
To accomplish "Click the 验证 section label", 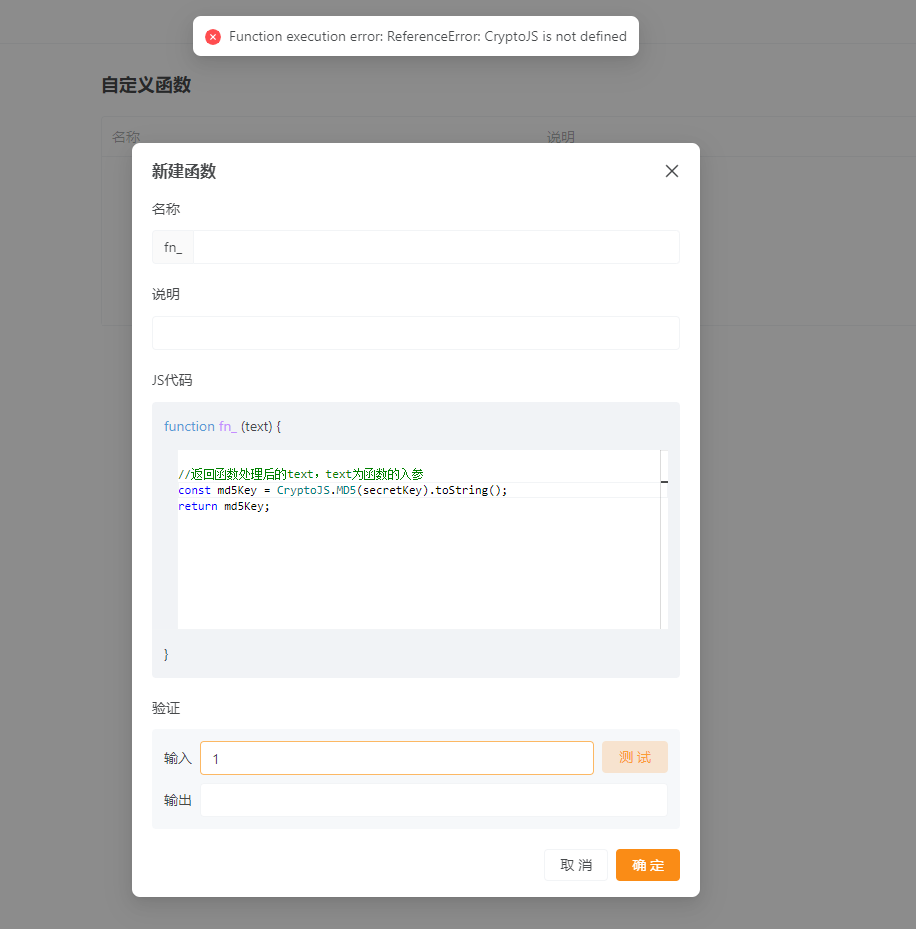I will pos(166,708).
